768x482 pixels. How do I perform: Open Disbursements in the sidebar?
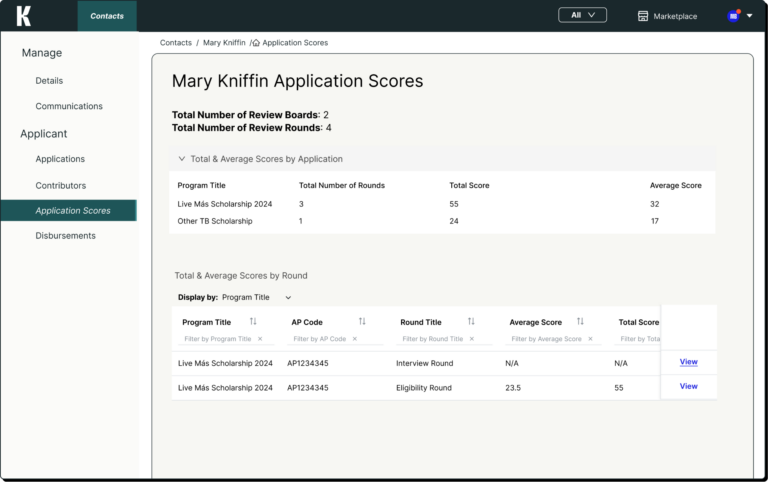tap(66, 236)
